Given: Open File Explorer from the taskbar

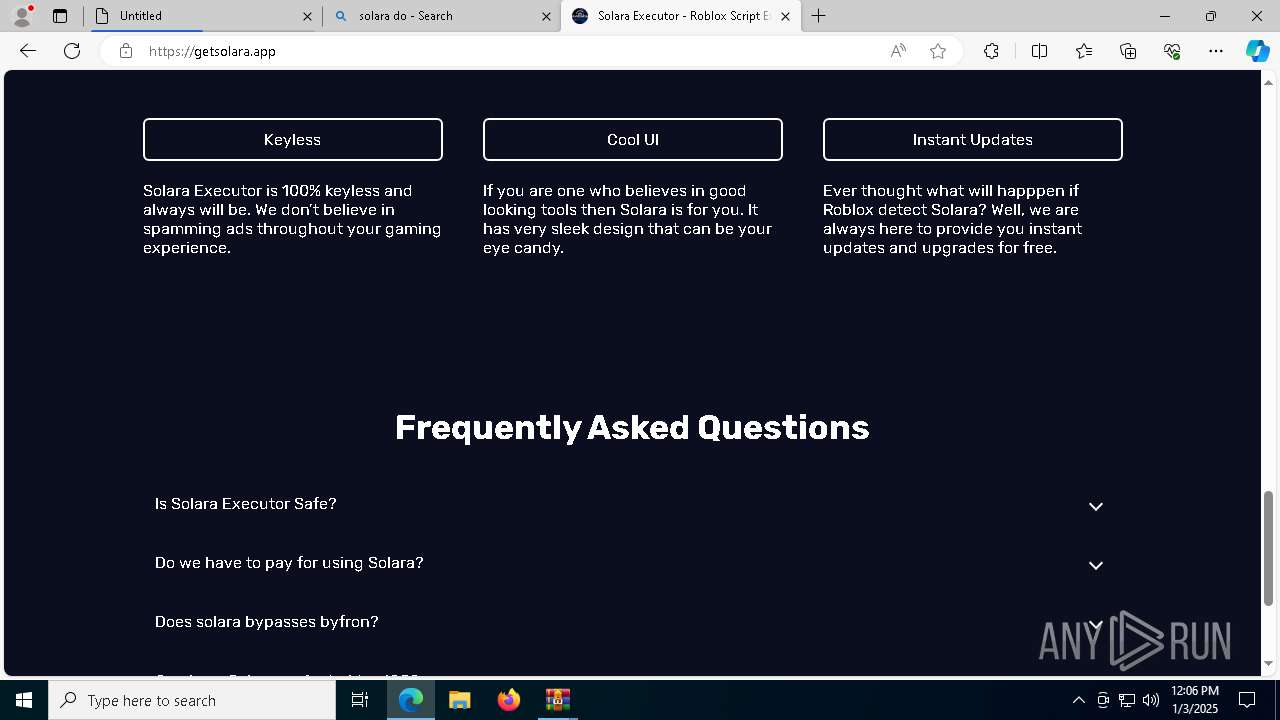Looking at the screenshot, I should coord(460,700).
